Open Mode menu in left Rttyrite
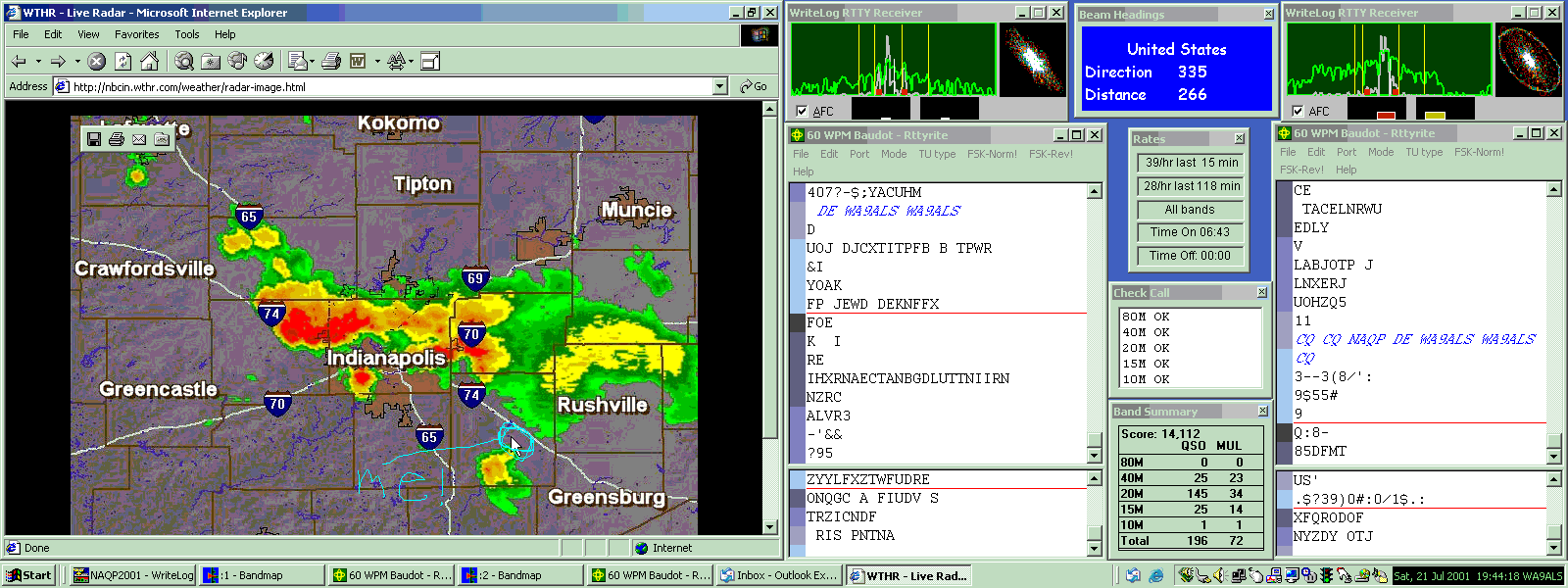This screenshot has width=1568, height=588. (x=894, y=154)
